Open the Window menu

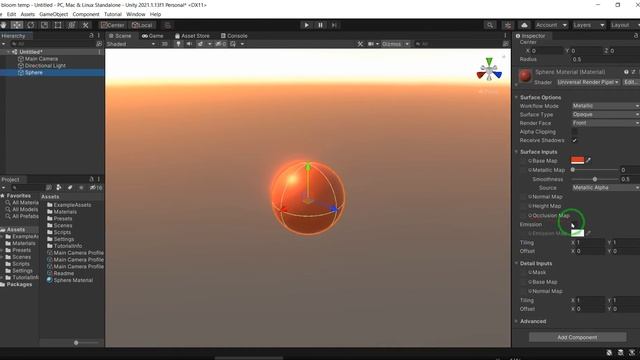(136, 14)
